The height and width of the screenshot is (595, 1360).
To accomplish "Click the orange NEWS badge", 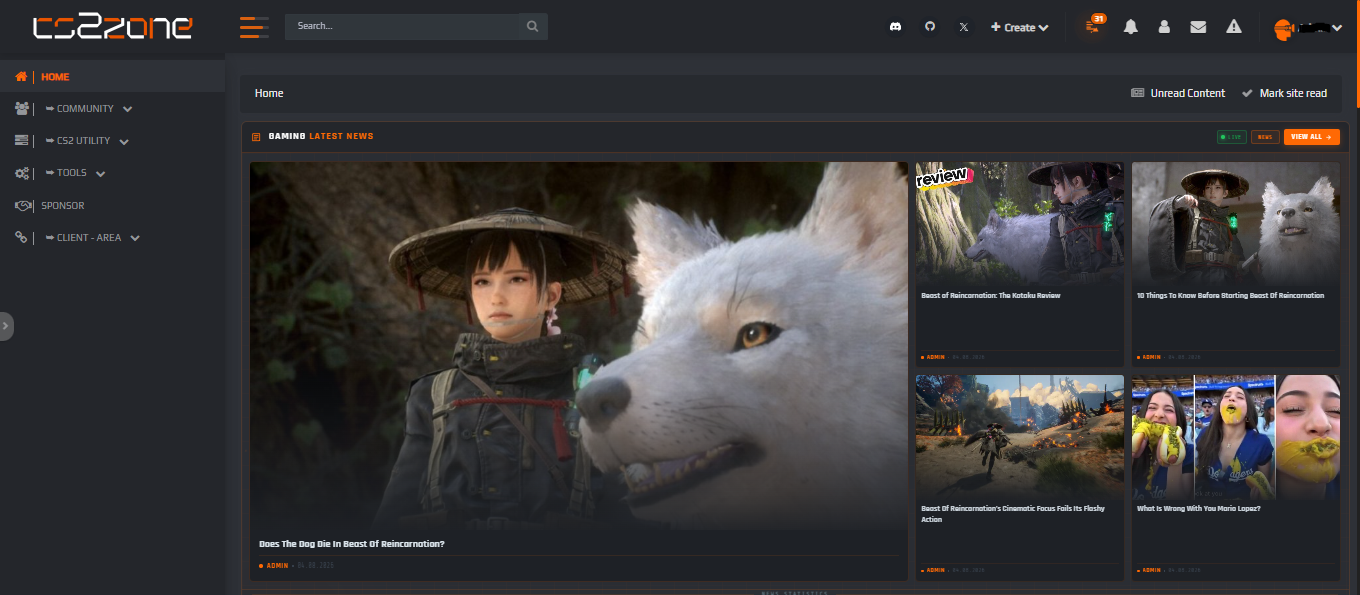I will tap(1265, 137).
